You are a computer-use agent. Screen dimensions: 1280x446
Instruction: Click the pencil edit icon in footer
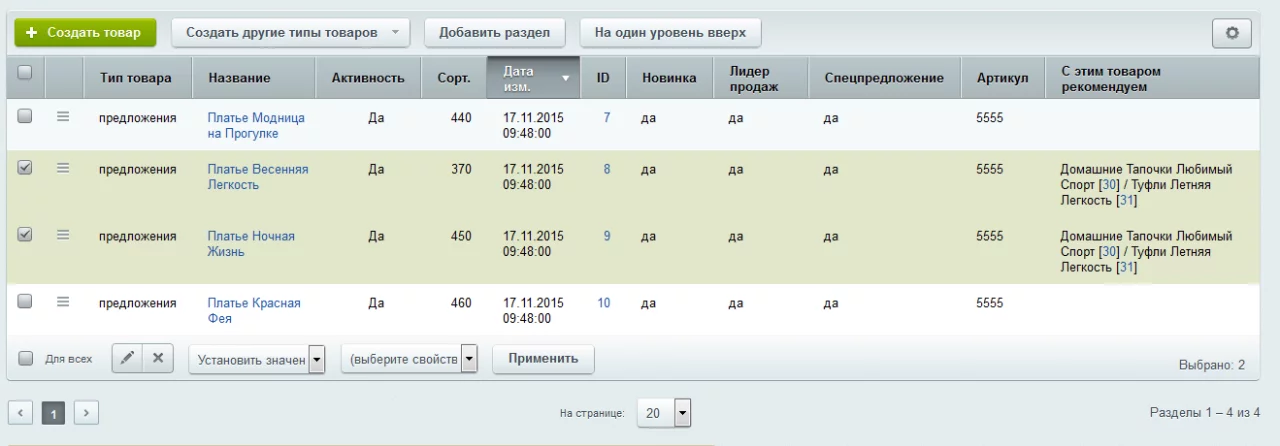127,358
